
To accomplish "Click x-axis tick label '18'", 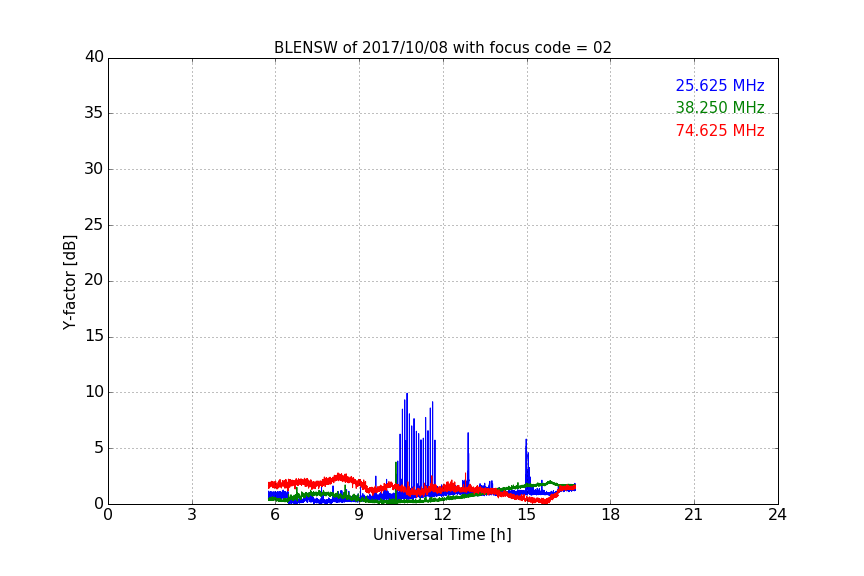I will (611, 515).
